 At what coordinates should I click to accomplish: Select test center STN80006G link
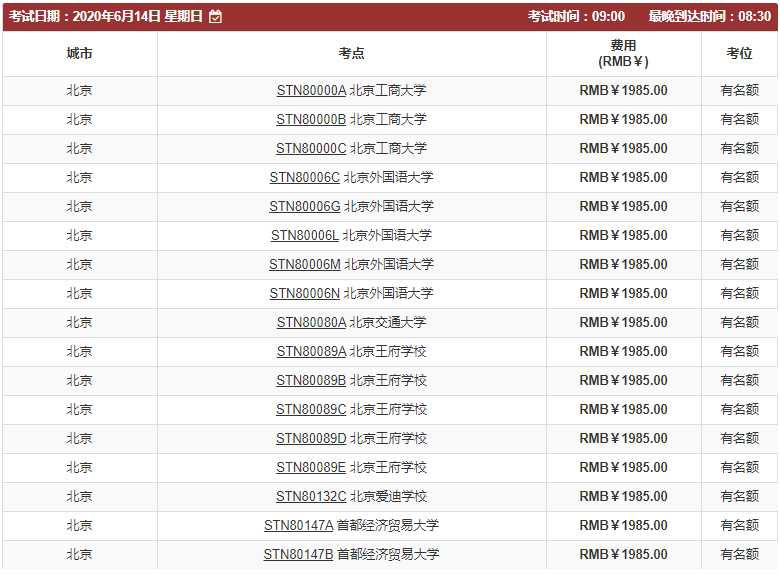(x=305, y=207)
